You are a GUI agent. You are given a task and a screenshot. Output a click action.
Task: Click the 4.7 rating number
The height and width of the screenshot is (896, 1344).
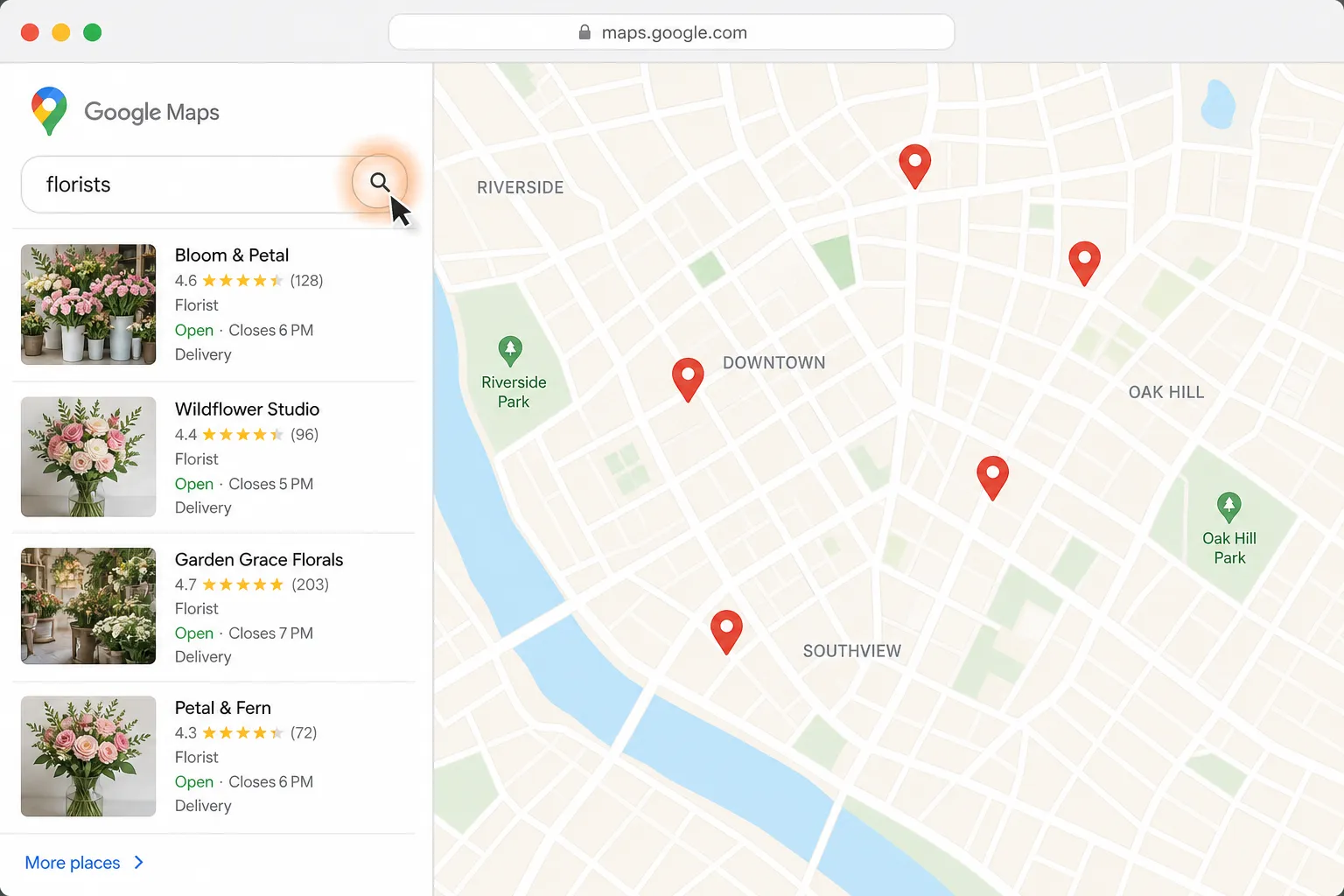(185, 584)
